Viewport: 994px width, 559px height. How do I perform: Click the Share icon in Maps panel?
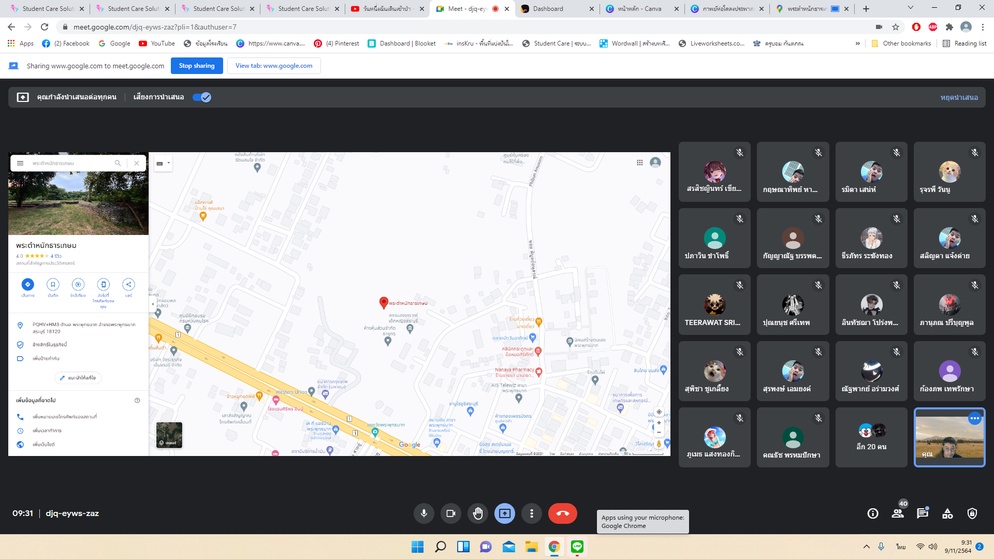[128, 285]
